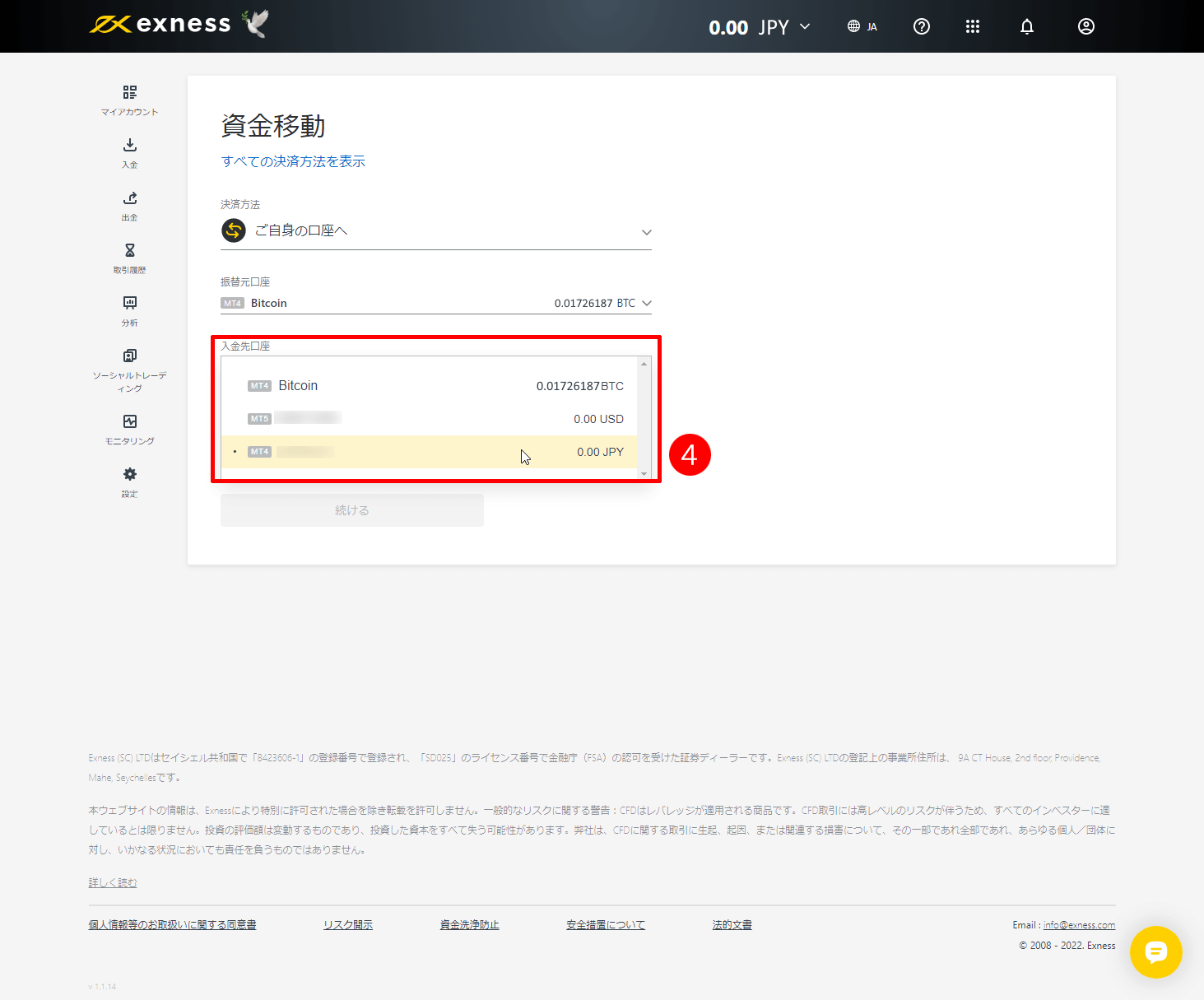This screenshot has height=1000, width=1204.
Task: Open the マイアカウント section in the sidebar
Action: 129,99
